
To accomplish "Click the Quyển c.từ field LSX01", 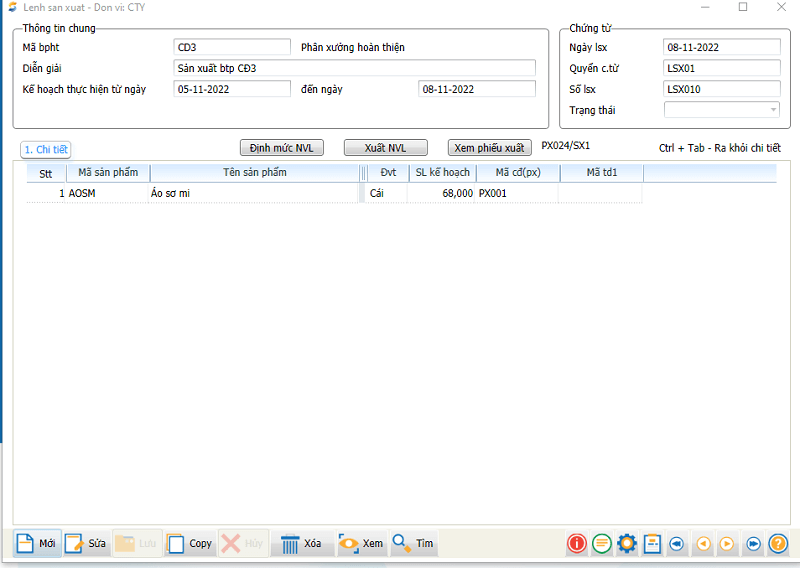I will click(x=722, y=68).
